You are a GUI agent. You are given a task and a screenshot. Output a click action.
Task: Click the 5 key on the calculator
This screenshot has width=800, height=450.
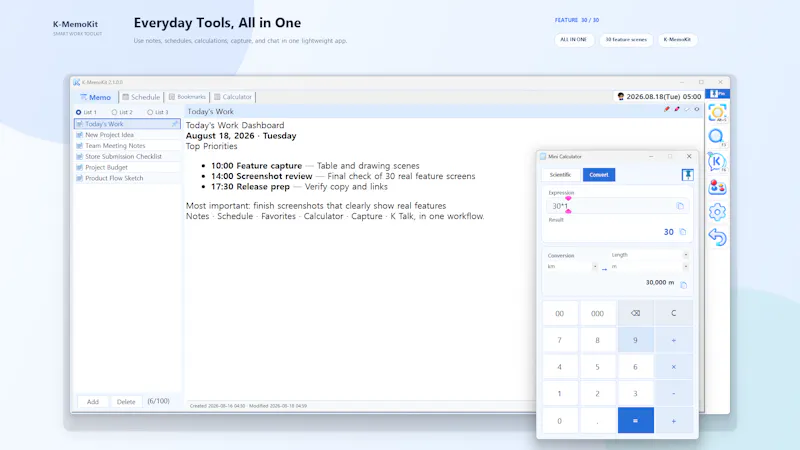click(x=597, y=367)
